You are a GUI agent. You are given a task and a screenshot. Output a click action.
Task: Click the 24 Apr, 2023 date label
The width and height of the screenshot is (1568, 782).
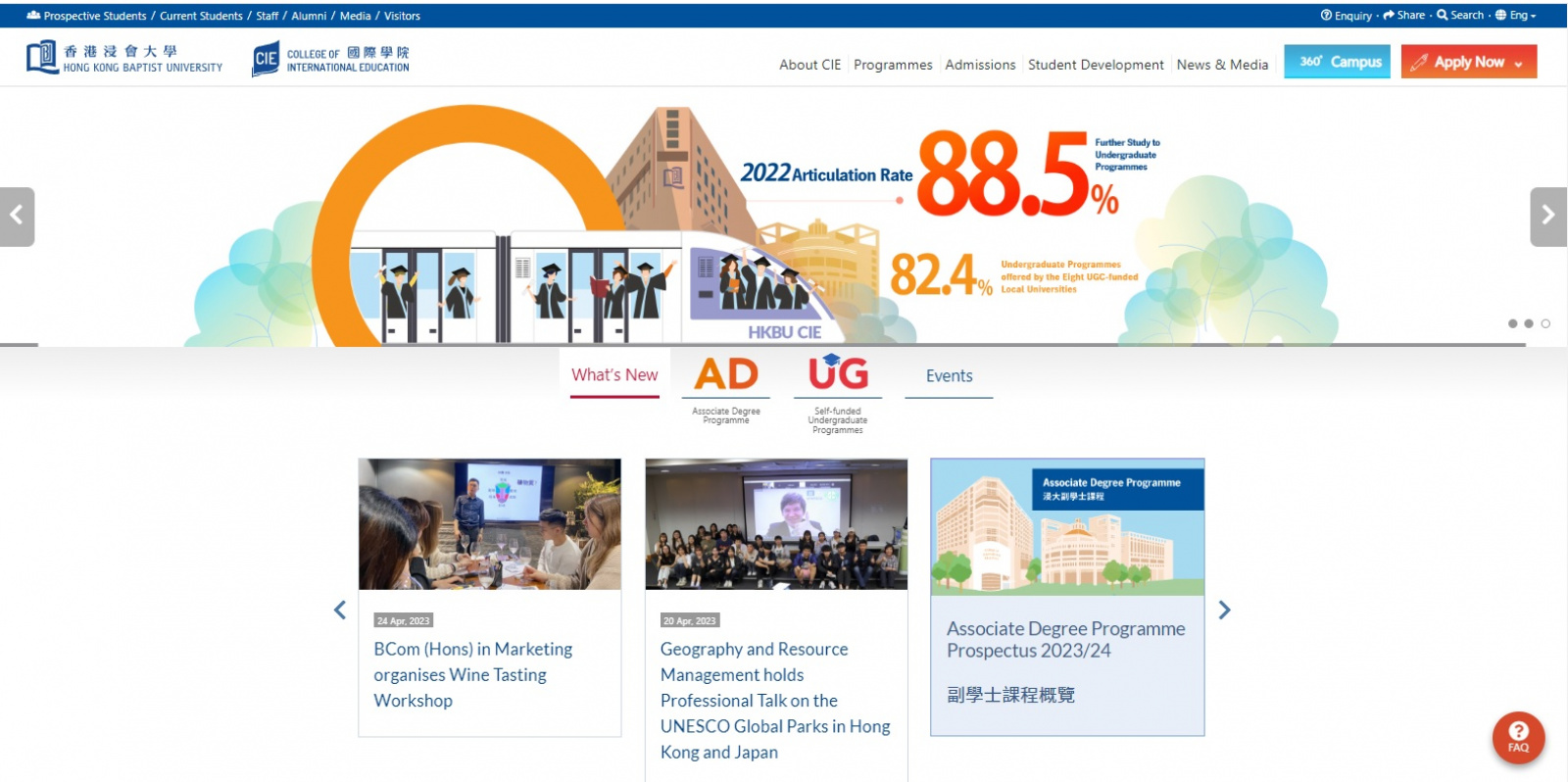click(x=404, y=620)
